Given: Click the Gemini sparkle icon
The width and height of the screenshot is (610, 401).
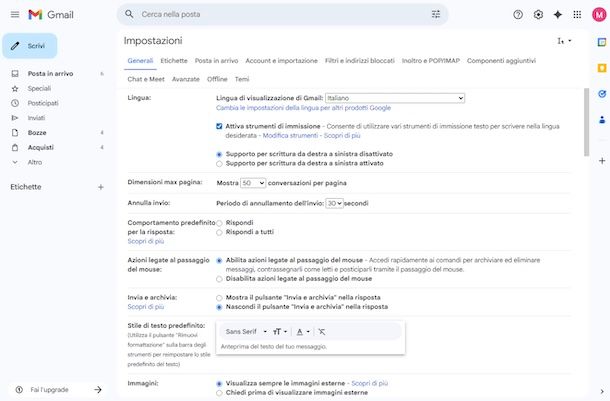Looking at the screenshot, I should (x=559, y=15).
